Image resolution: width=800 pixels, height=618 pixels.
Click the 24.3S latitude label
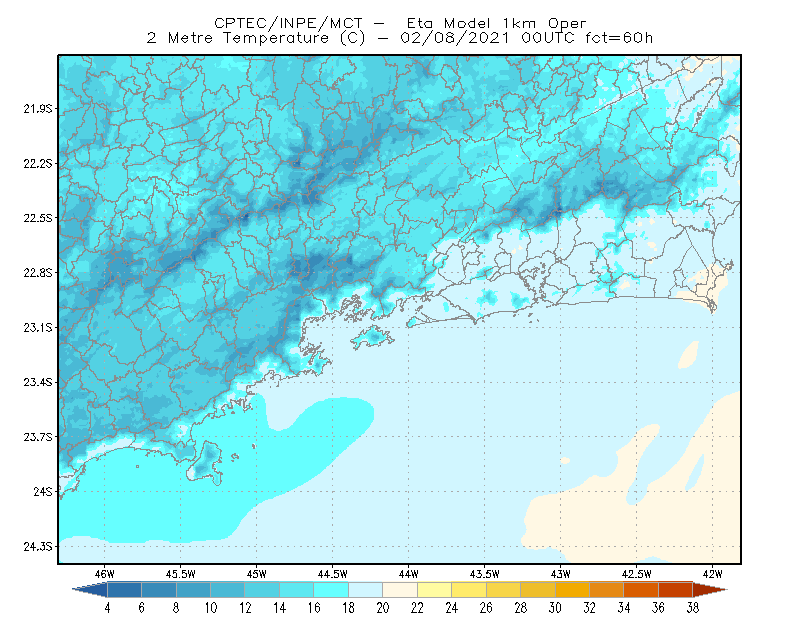click(x=38, y=546)
